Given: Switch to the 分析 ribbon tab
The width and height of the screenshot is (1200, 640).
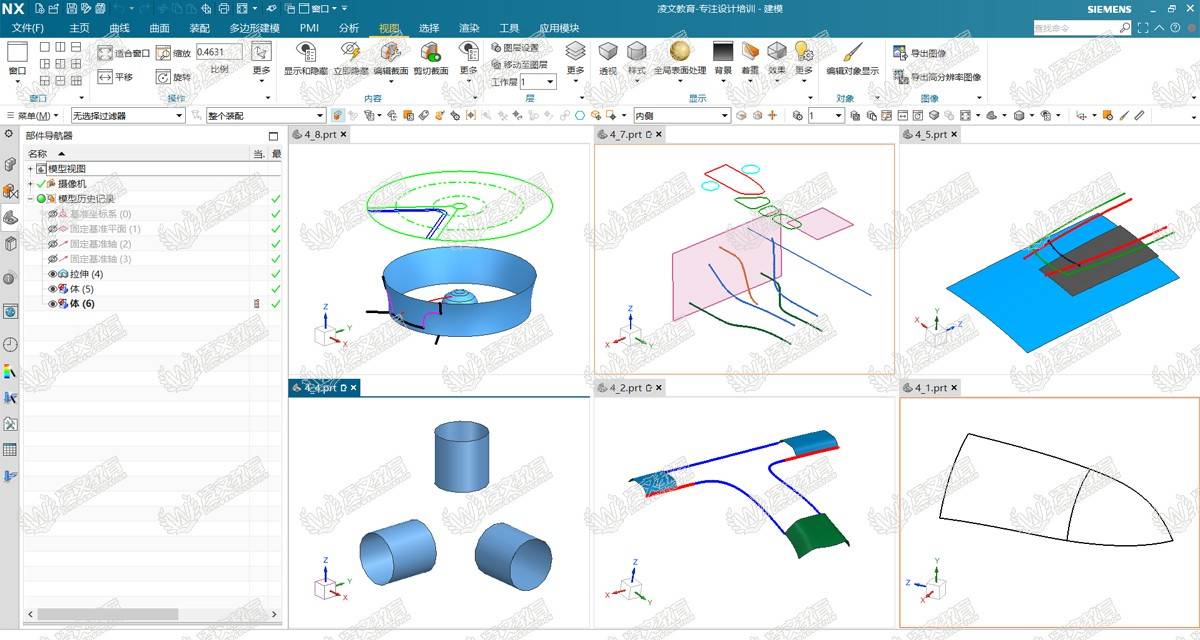Looking at the screenshot, I should [349, 28].
